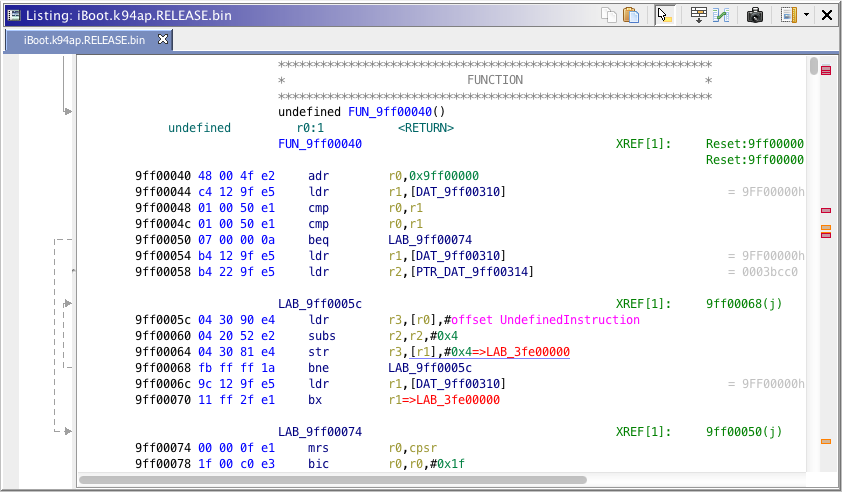Click r0,cpsr operand
842x492 pixels.
(x=412, y=448)
